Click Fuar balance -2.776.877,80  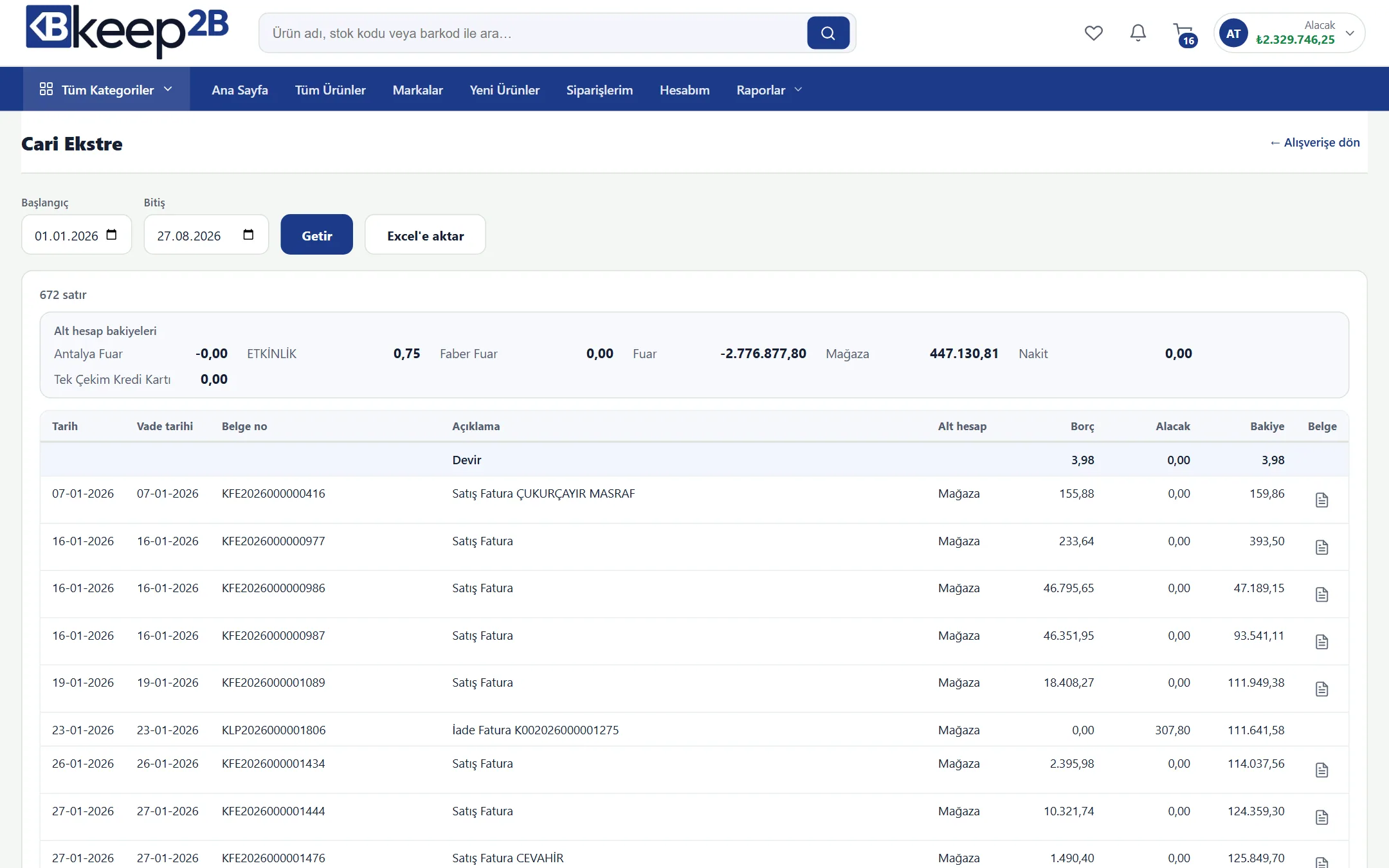(x=763, y=354)
